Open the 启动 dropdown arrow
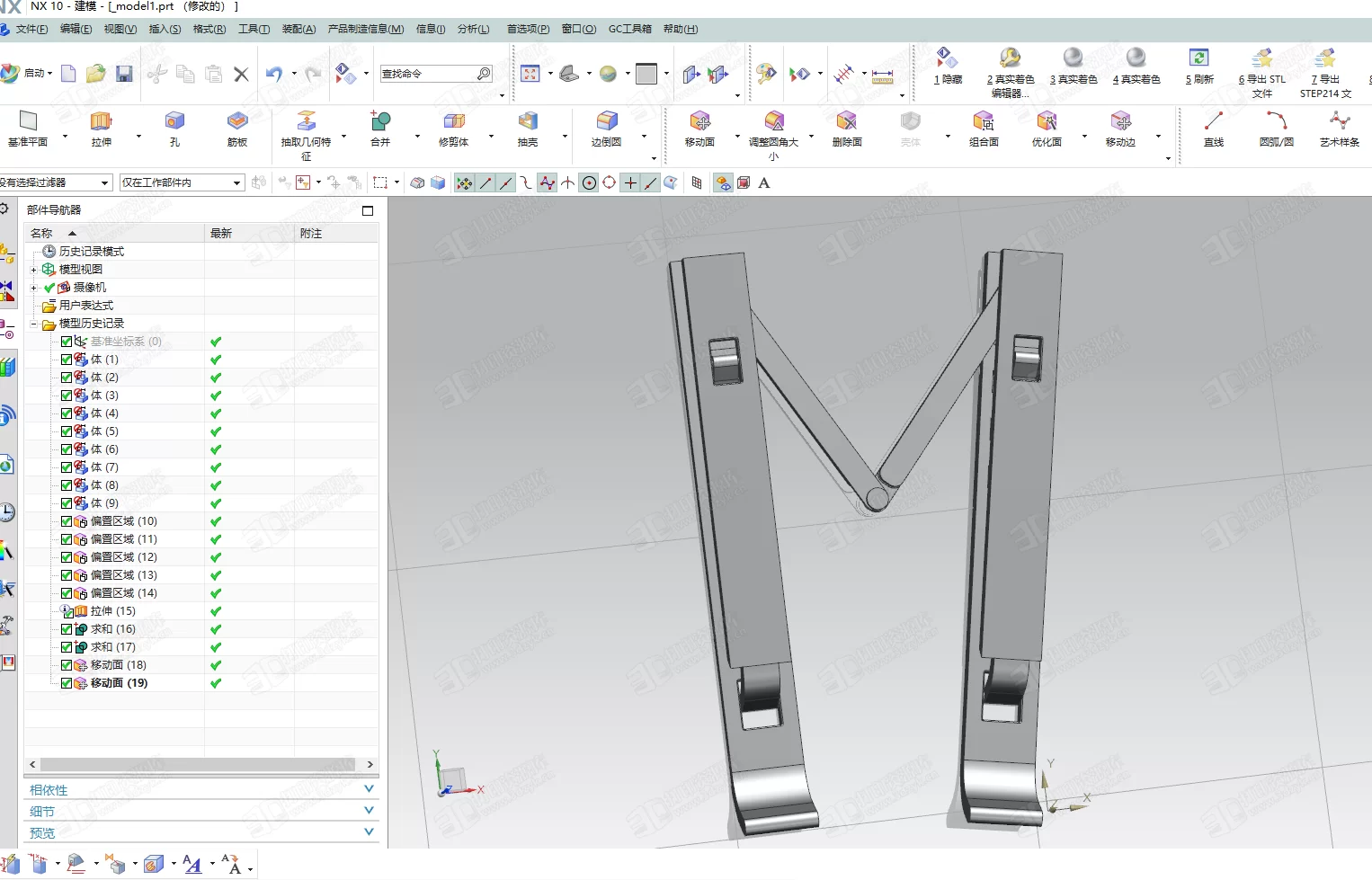 tap(49, 74)
